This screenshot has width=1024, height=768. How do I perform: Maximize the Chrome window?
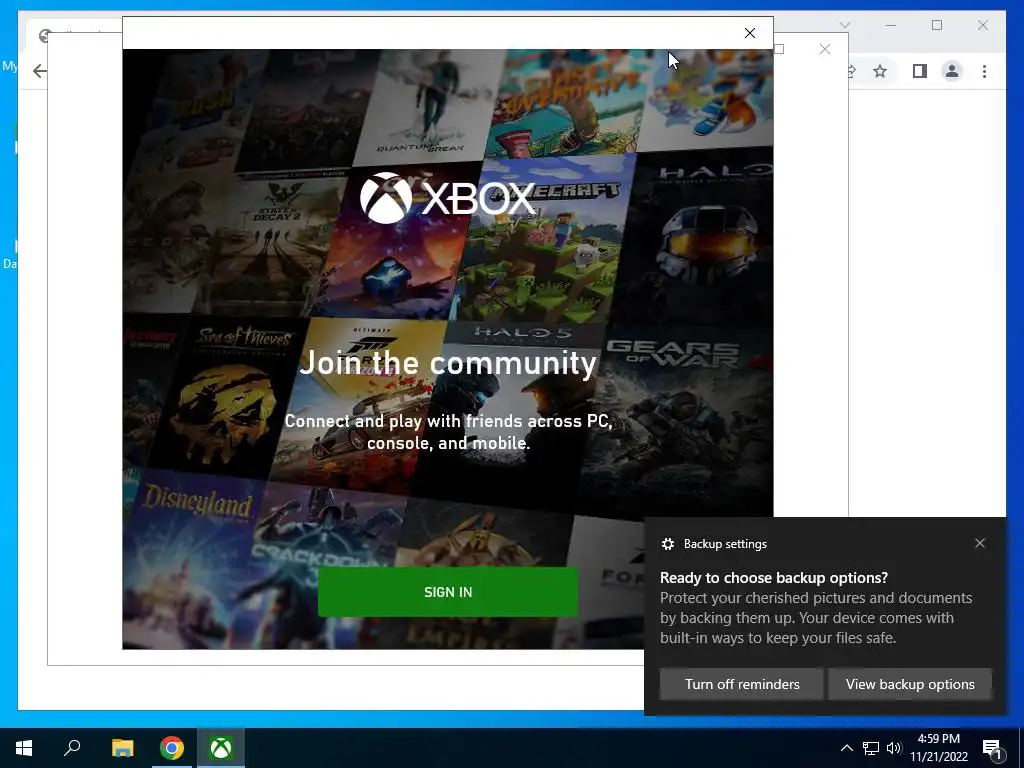(937, 25)
